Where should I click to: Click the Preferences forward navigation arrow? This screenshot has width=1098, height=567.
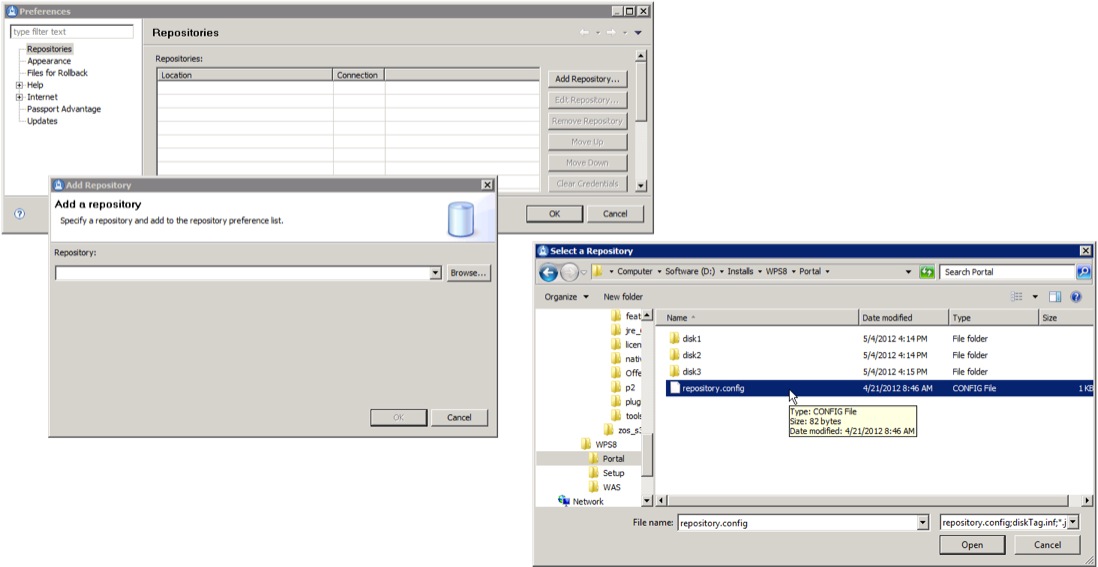[611, 33]
